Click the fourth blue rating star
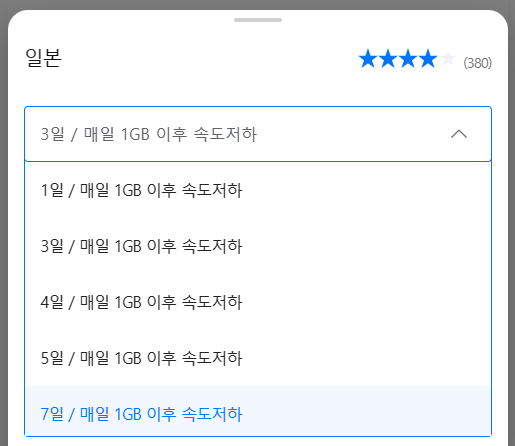This screenshot has width=515, height=446. tap(428, 59)
